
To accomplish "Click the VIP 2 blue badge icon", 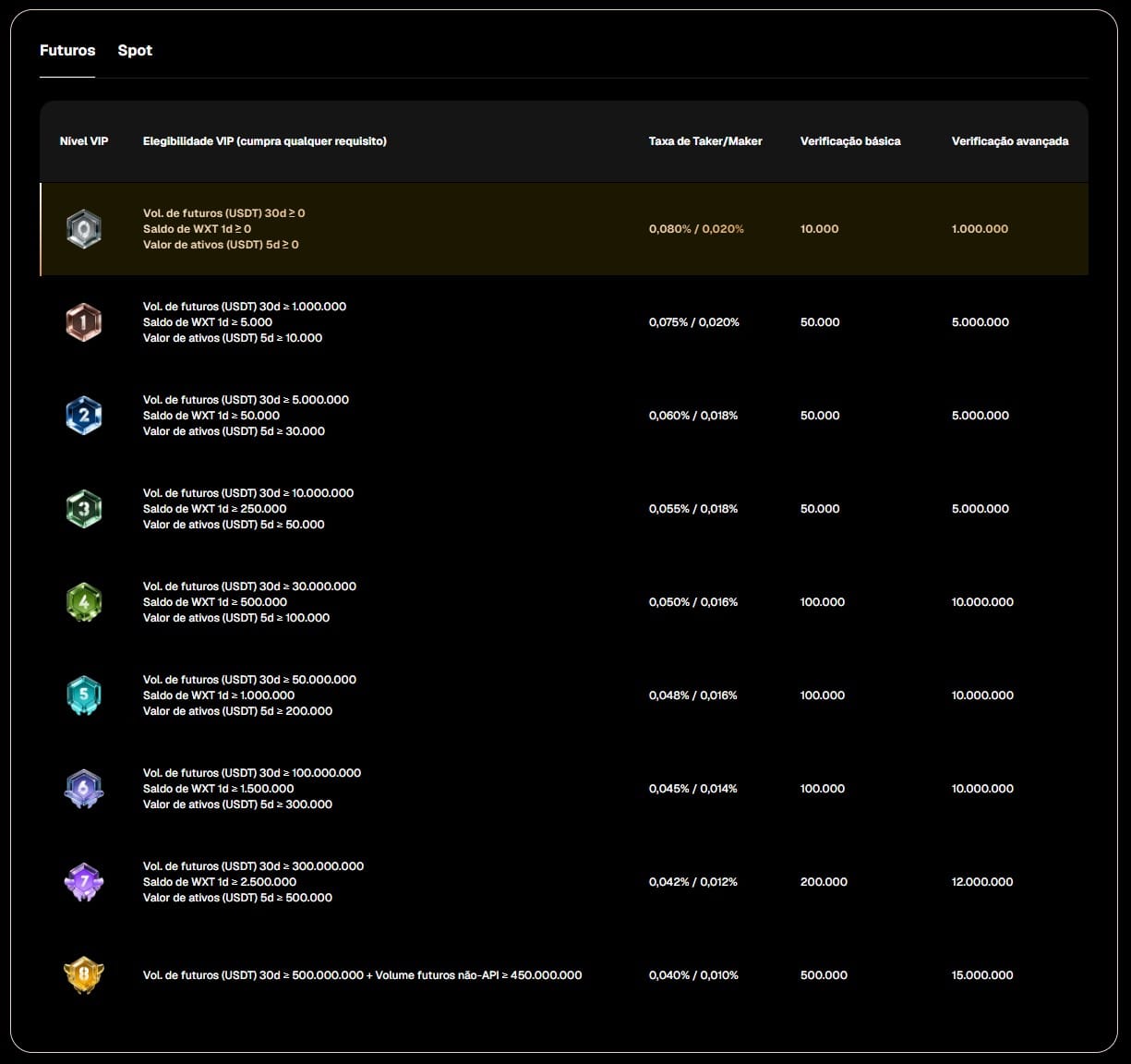I will (84, 416).
